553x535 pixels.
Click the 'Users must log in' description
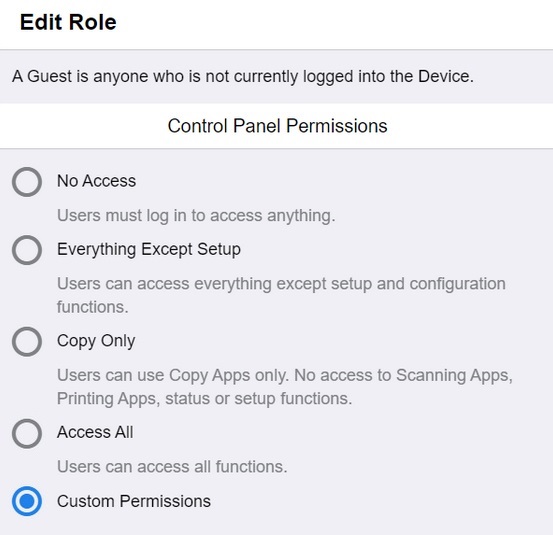click(x=196, y=215)
